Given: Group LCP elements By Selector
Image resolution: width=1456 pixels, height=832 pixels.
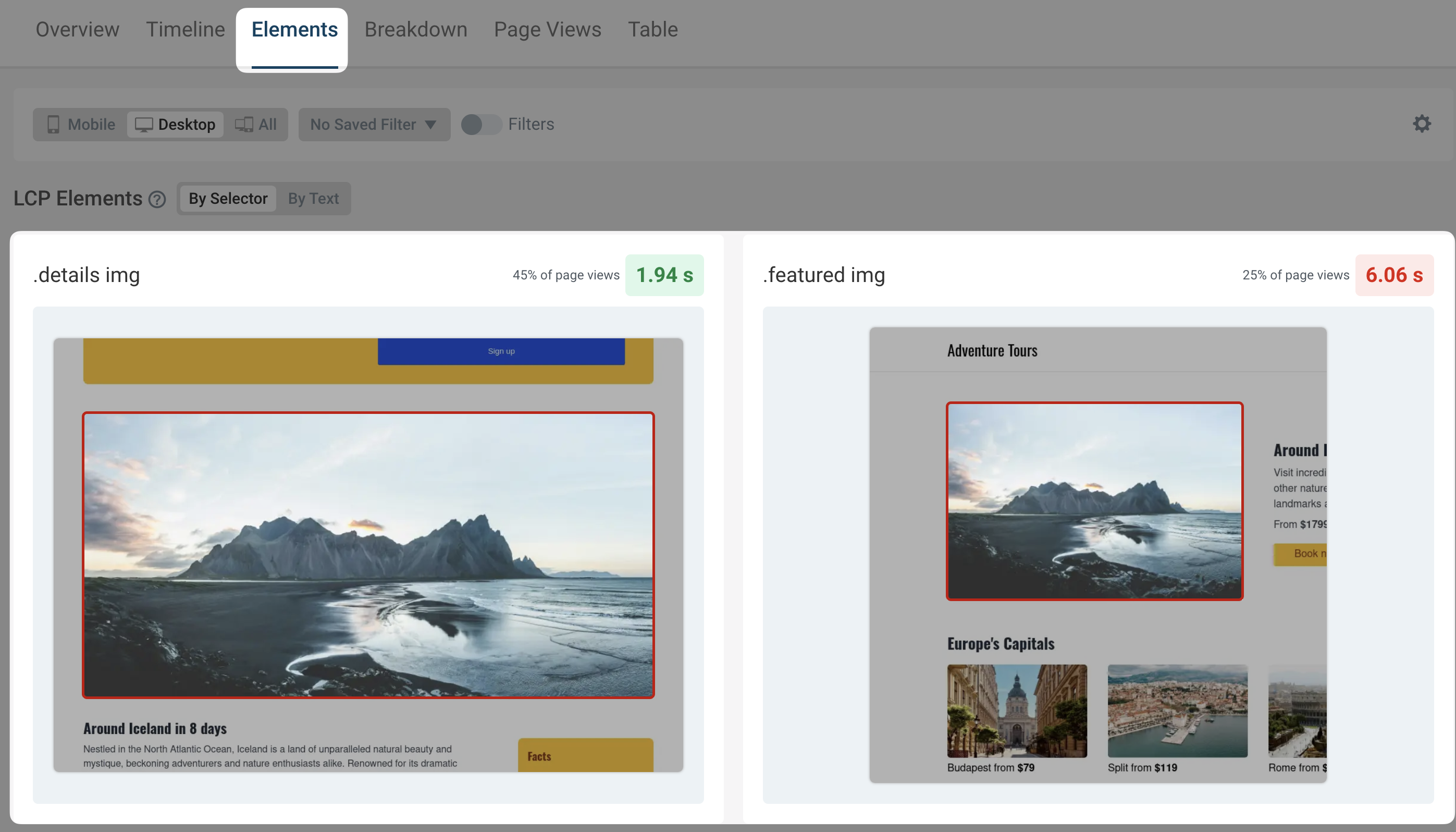Looking at the screenshot, I should [228, 198].
